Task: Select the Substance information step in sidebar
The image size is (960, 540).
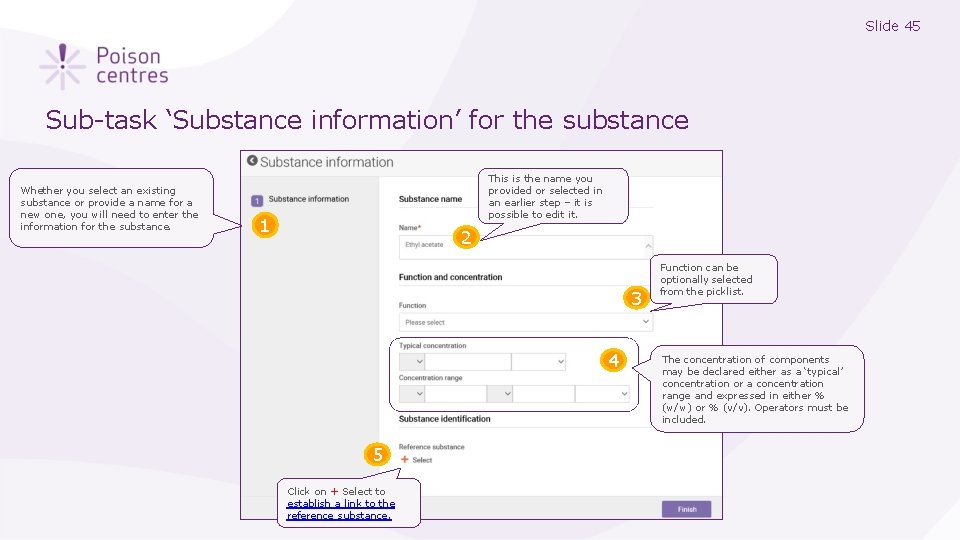Action: [300, 200]
